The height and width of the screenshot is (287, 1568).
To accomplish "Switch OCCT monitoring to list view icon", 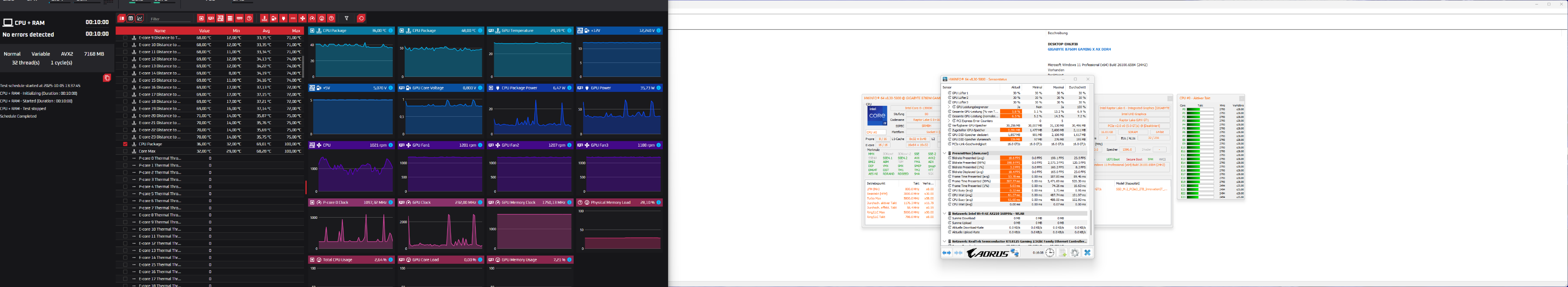I will (122, 18).
